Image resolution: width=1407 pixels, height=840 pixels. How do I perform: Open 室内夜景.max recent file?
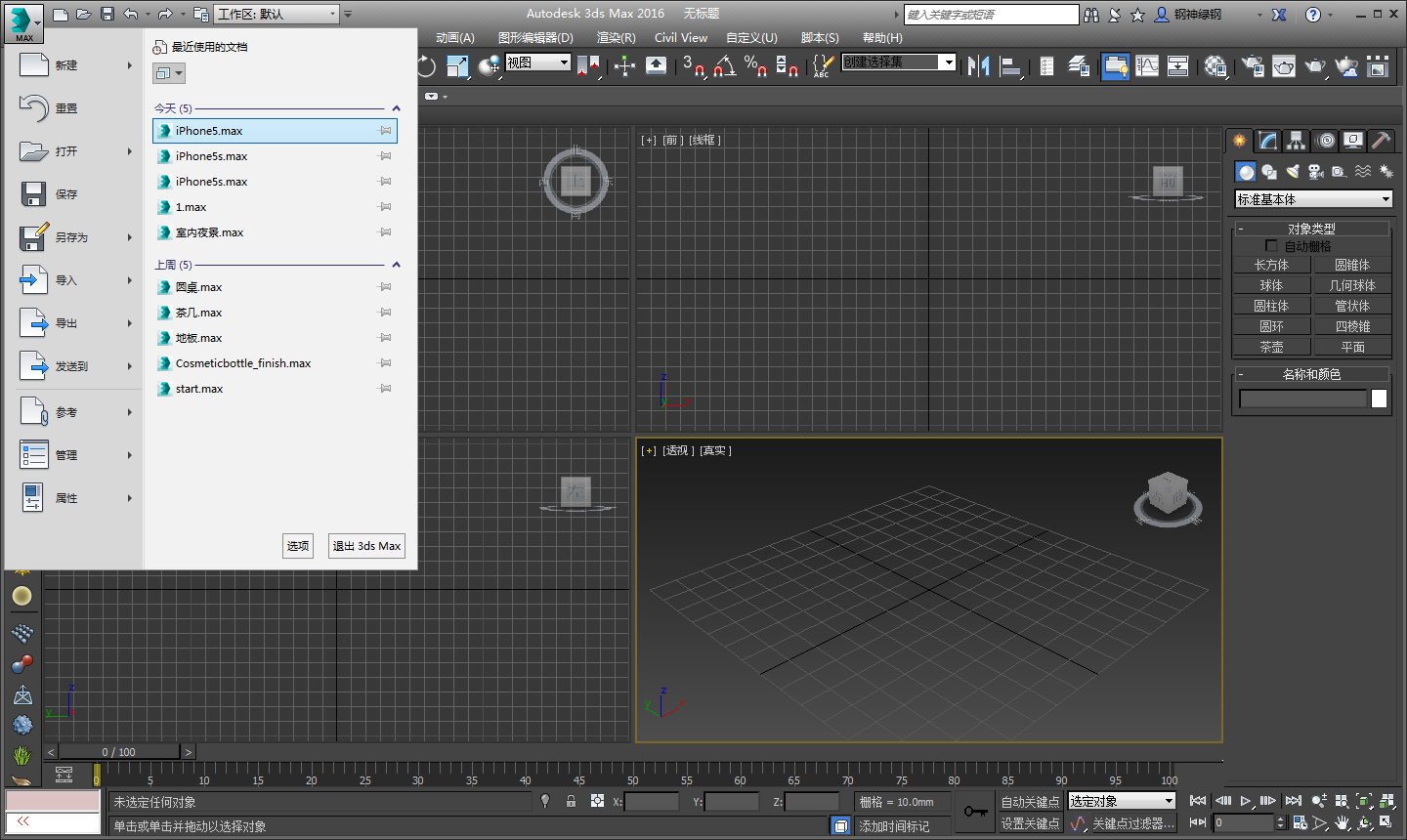click(275, 232)
